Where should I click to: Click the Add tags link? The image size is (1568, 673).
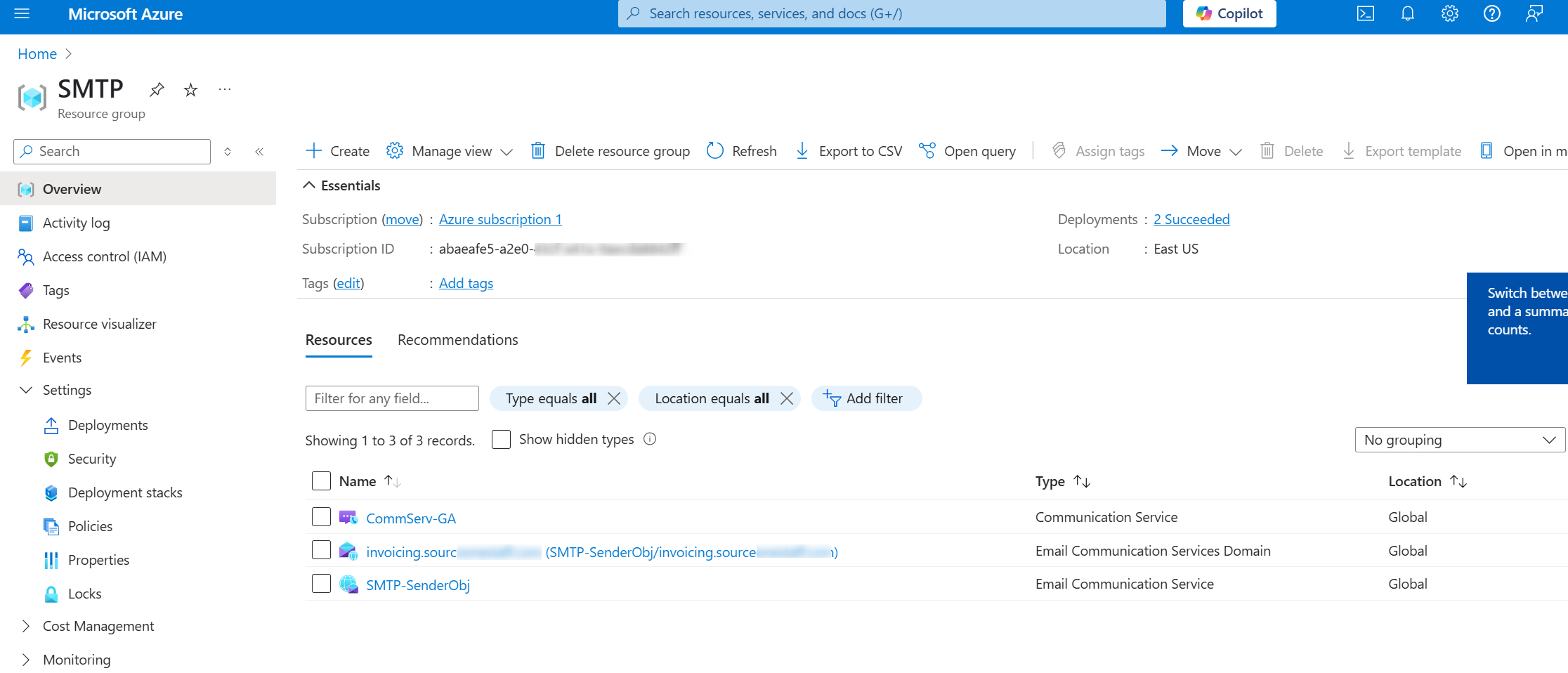tap(466, 283)
